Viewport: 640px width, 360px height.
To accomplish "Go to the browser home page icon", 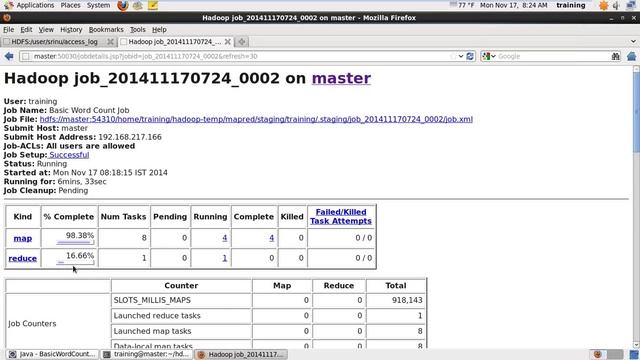I will tap(631, 56).
